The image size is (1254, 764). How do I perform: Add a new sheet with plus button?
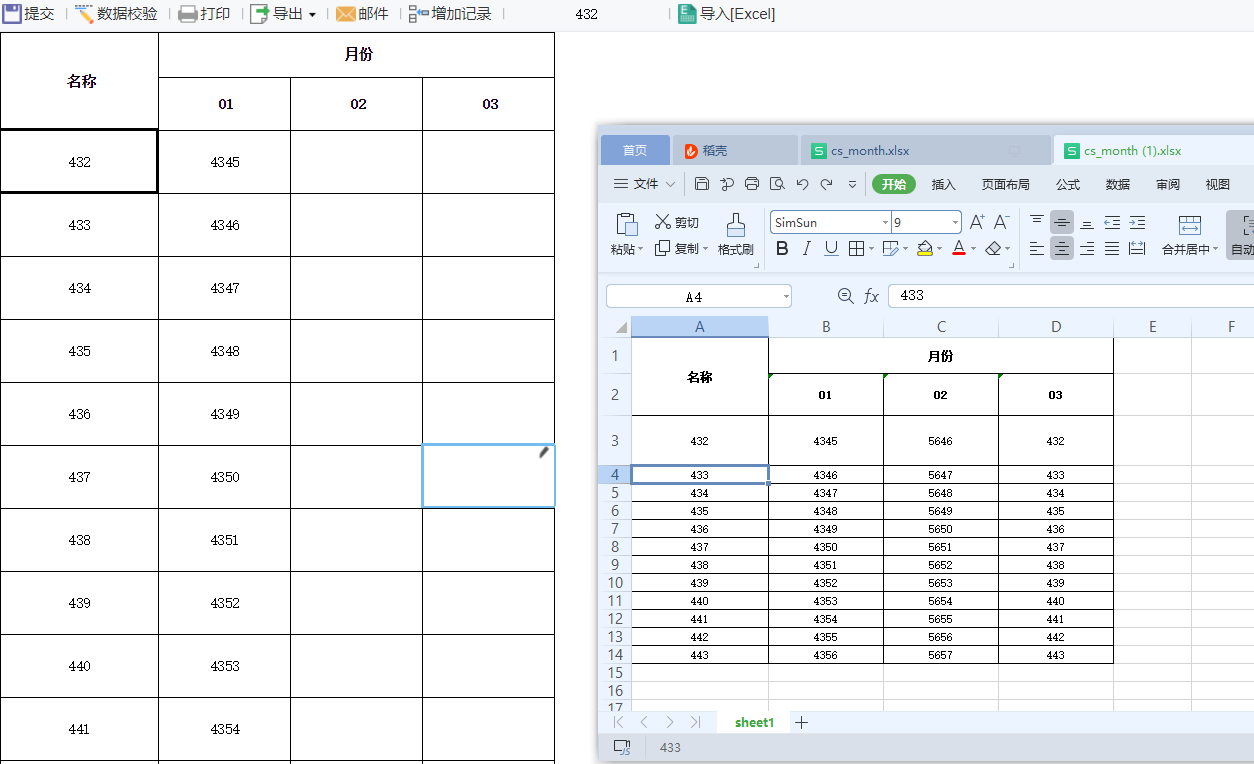tap(801, 722)
